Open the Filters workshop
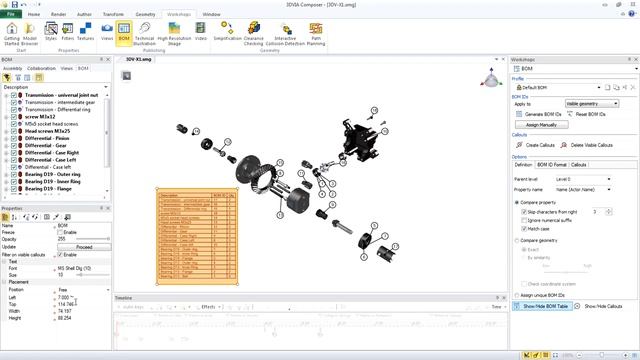The image size is (640, 360). pyautogui.click(x=68, y=32)
